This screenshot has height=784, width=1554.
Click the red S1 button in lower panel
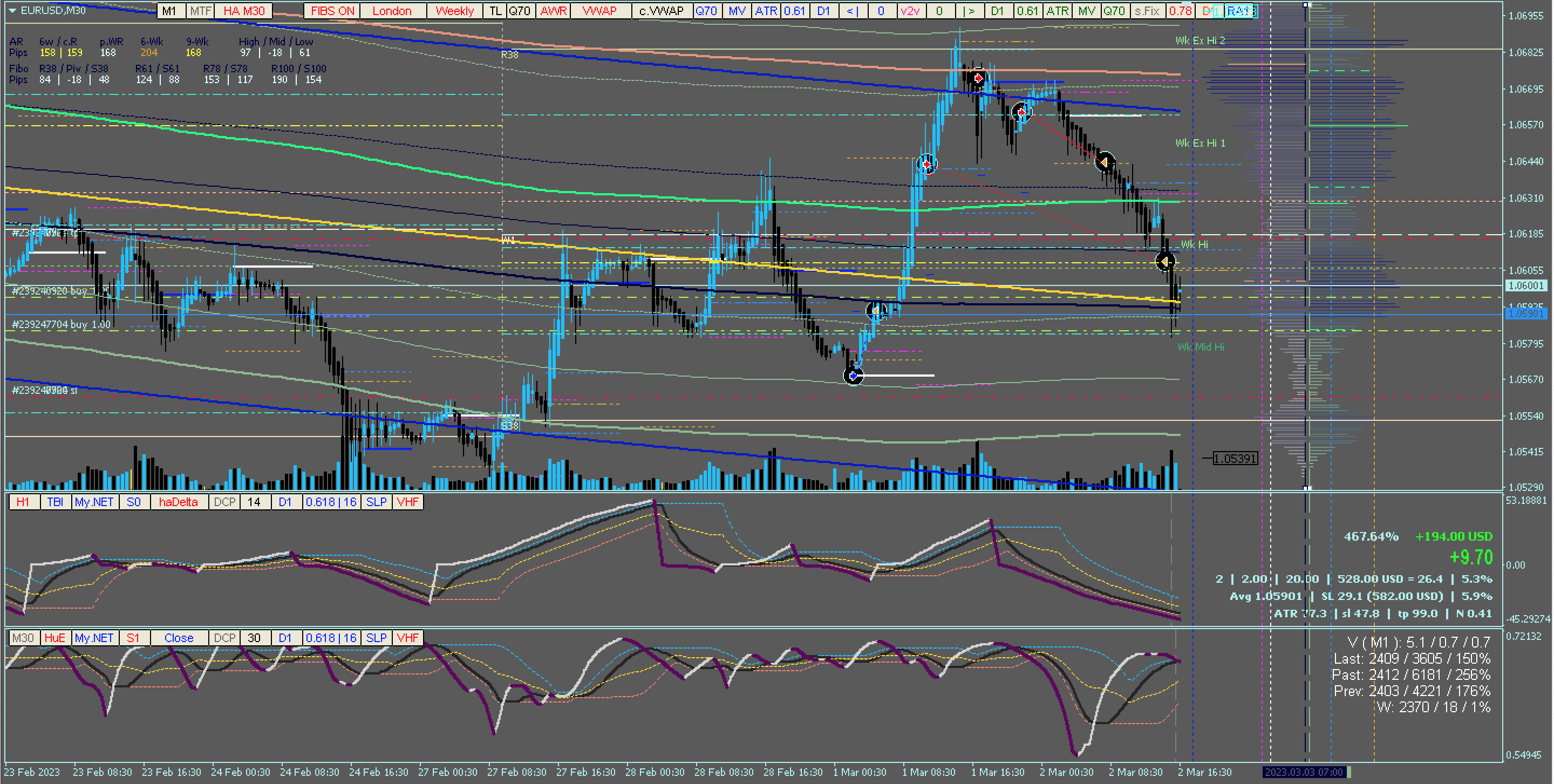[133, 637]
